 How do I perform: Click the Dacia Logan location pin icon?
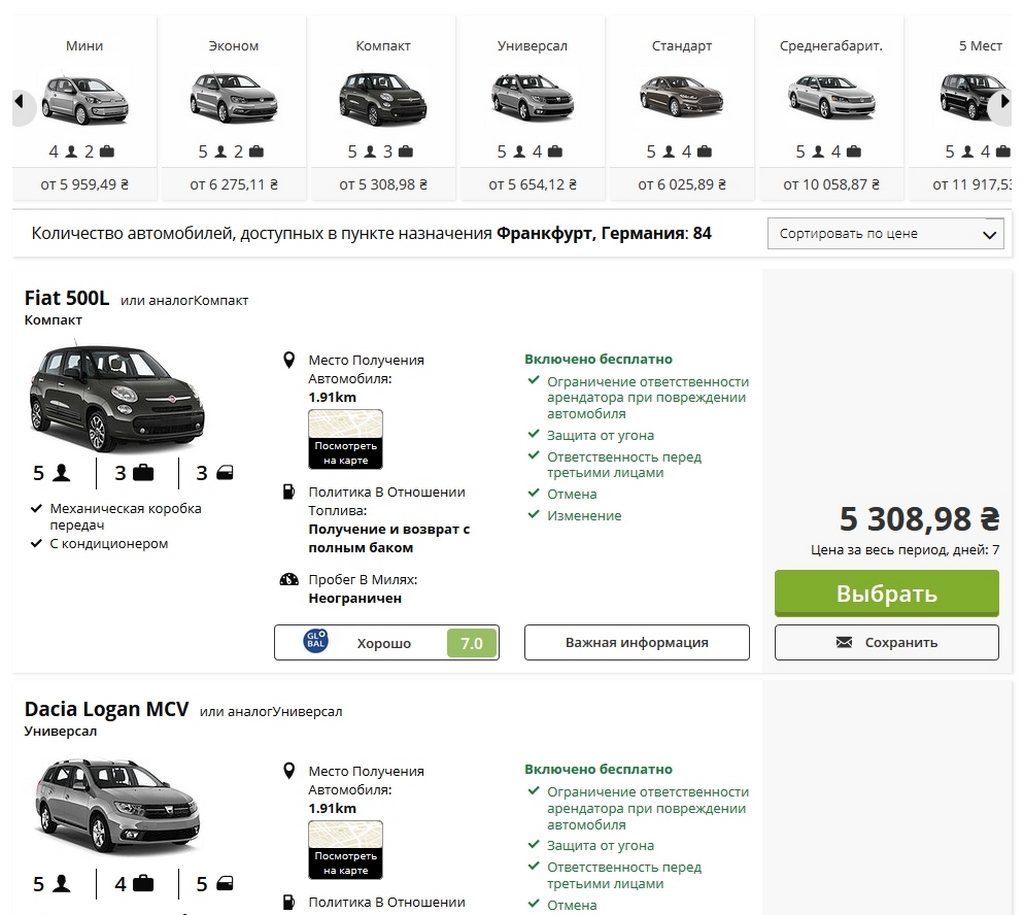(289, 771)
